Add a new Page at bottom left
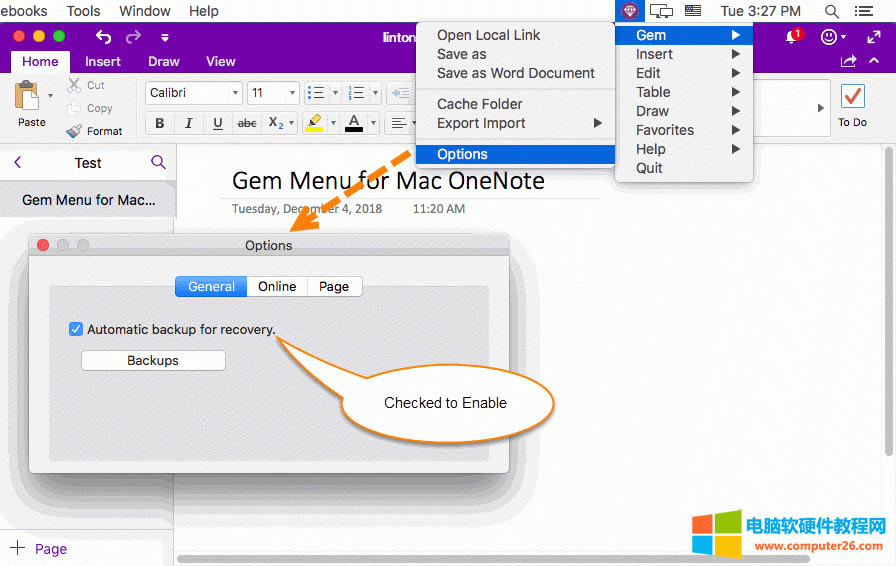896x566 pixels. click(x=38, y=549)
